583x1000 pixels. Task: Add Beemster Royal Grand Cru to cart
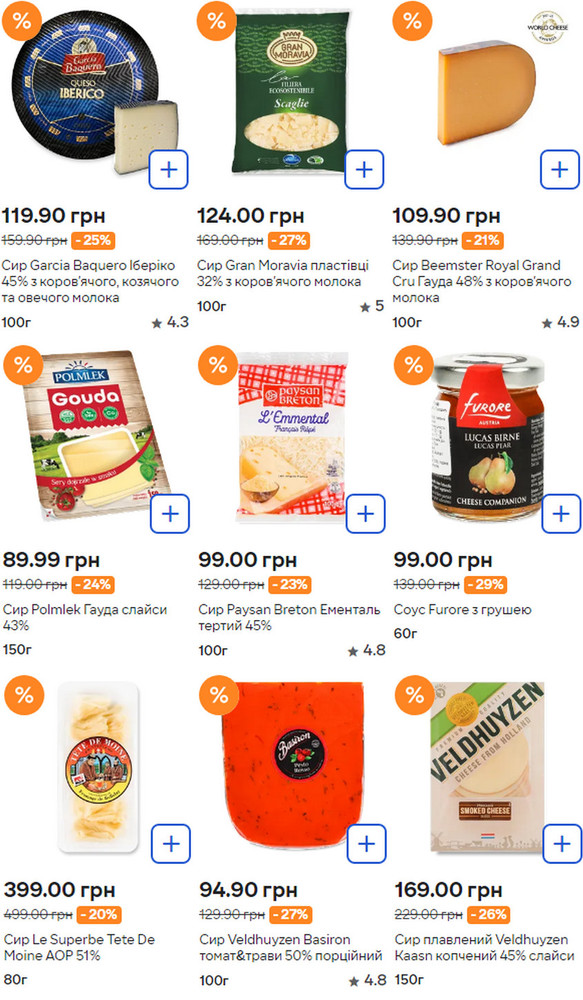pos(559,170)
